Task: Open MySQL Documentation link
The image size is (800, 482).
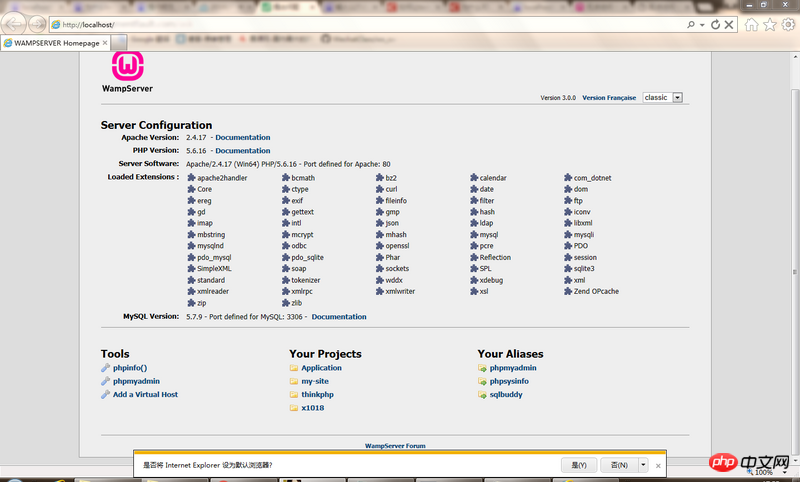Action: pos(339,317)
